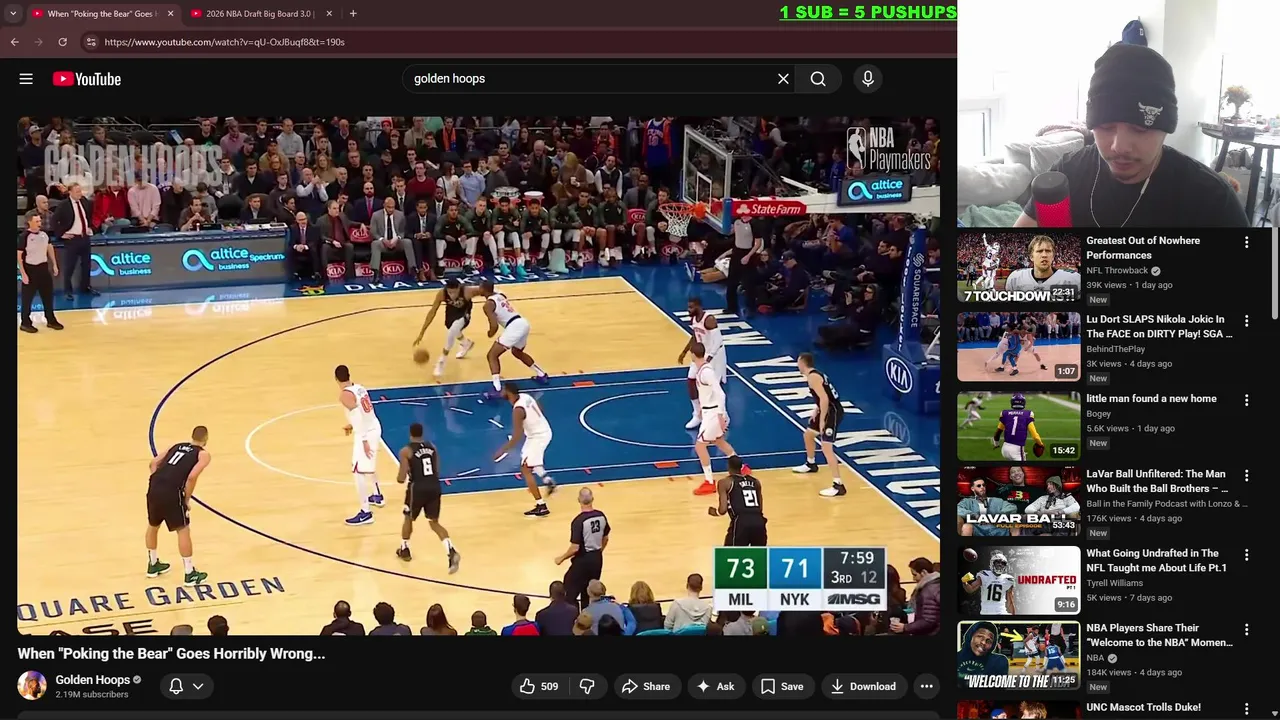This screenshot has height=720, width=1280.
Task: Open the Going Undrafted in the NFL thumbnail
Action: tap(1018, 581)
